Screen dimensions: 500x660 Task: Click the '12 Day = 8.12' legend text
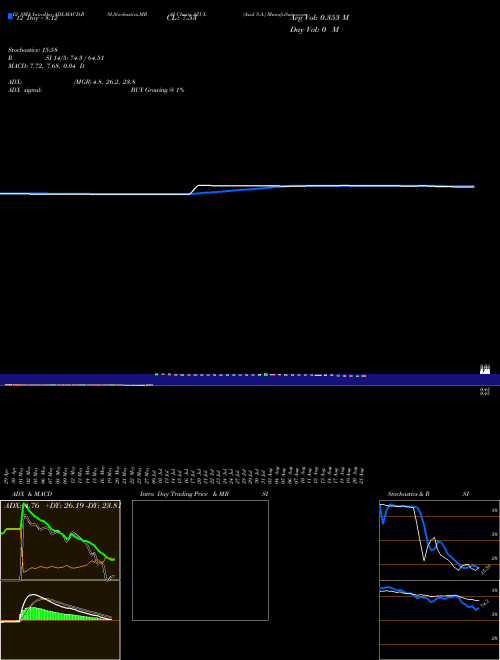tap(37, 19)
